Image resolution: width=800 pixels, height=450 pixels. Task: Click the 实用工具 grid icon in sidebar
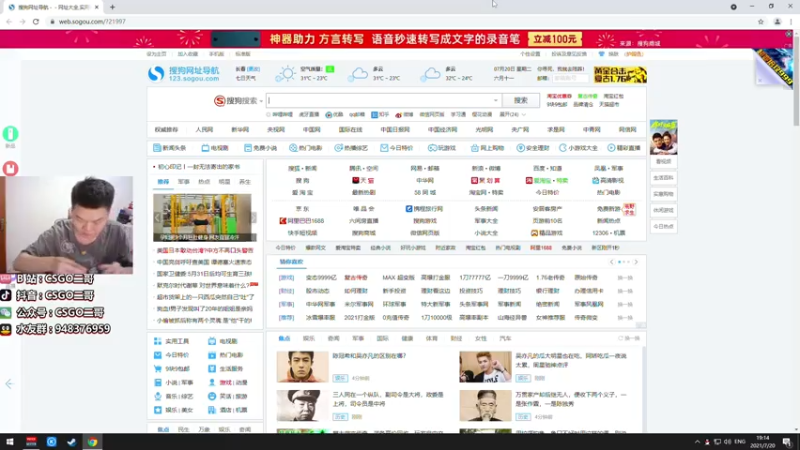(x=158, y=341)
